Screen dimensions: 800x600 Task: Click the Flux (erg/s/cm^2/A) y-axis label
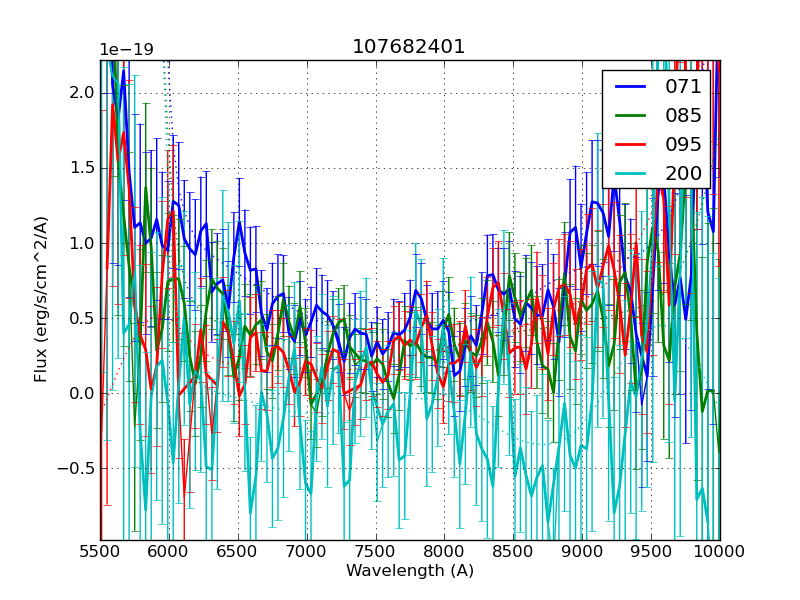[41, 300]
